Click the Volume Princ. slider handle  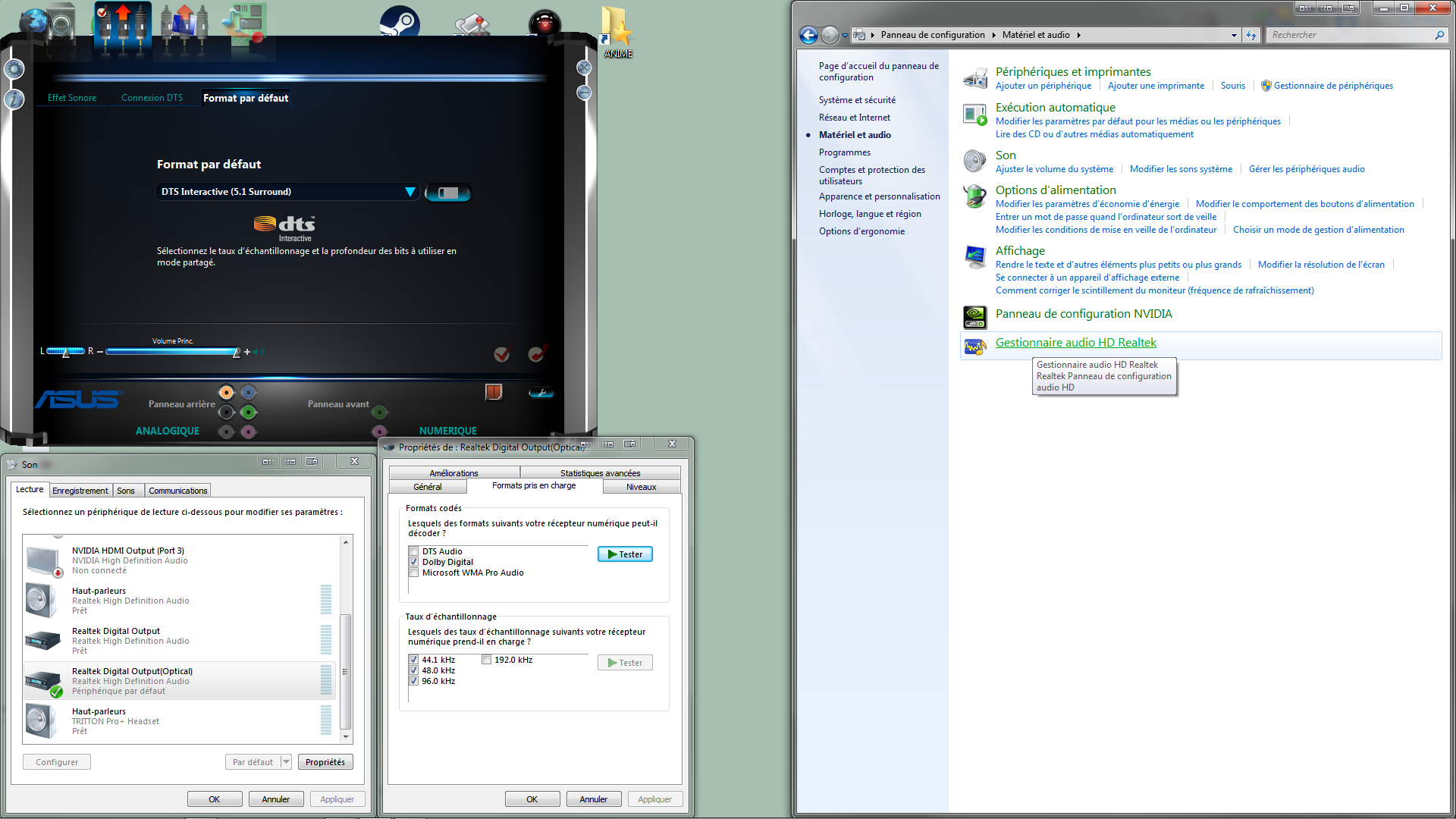(x=237, y=352)
